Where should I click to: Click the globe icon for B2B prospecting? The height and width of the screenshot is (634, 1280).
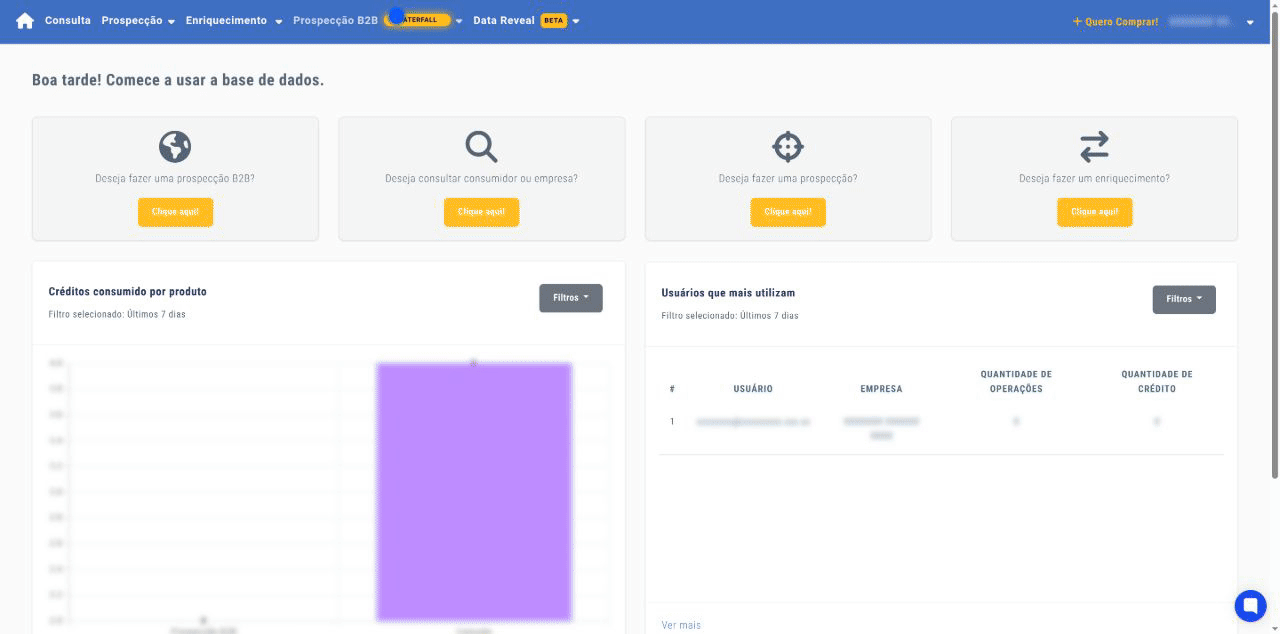(x=175, y=147)
